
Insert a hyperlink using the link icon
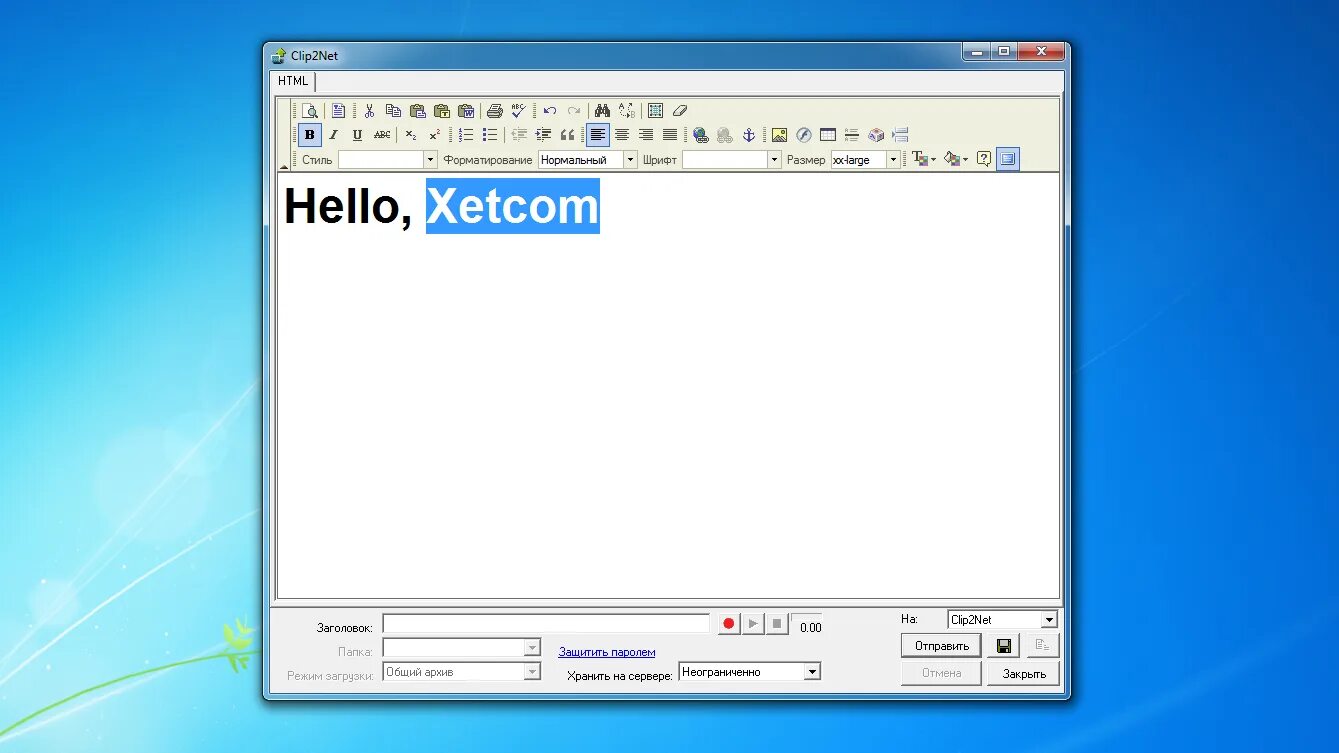[700, 135]
